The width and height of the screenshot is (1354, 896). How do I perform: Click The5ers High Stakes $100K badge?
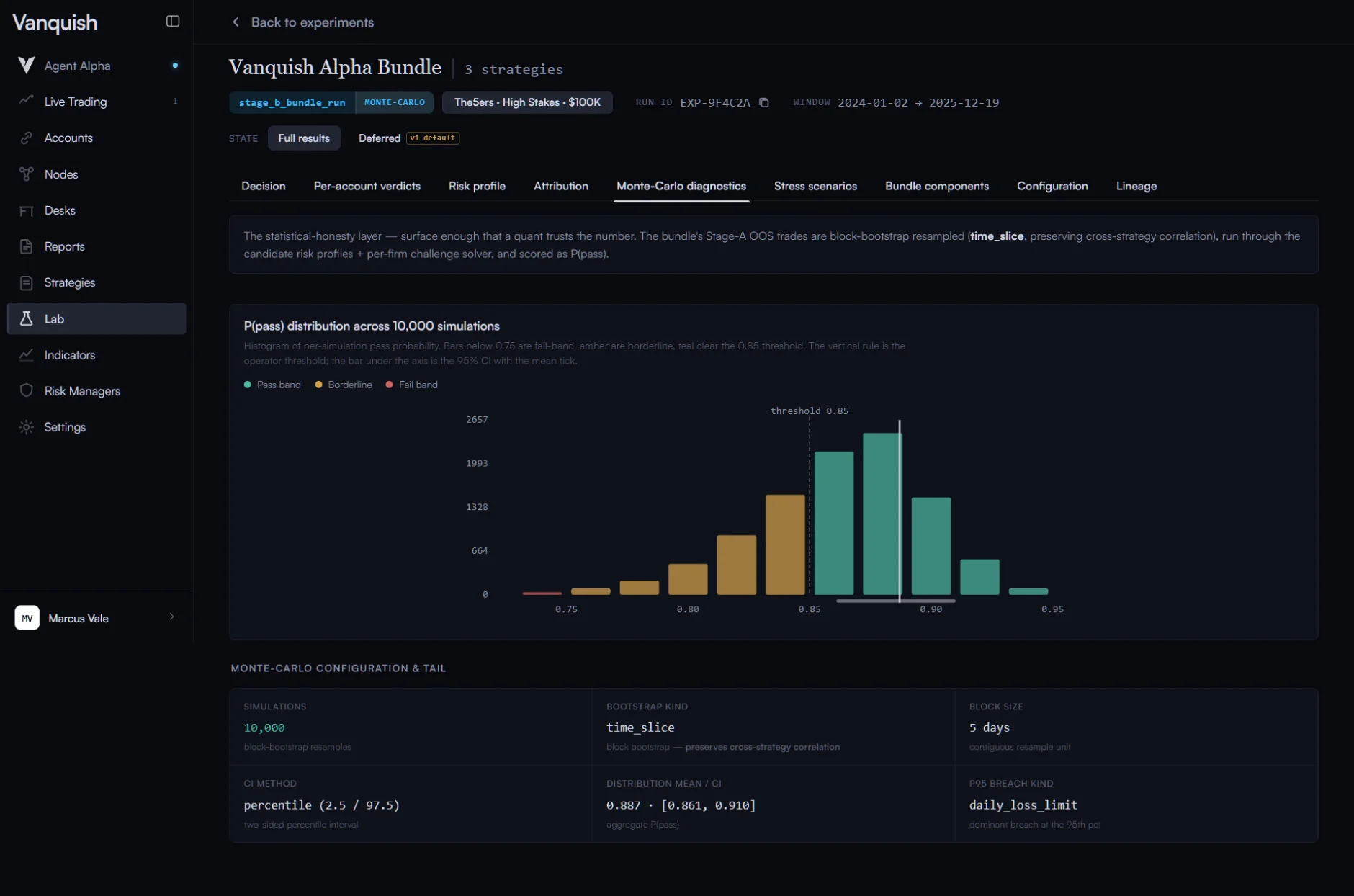(x=527, y=102)
